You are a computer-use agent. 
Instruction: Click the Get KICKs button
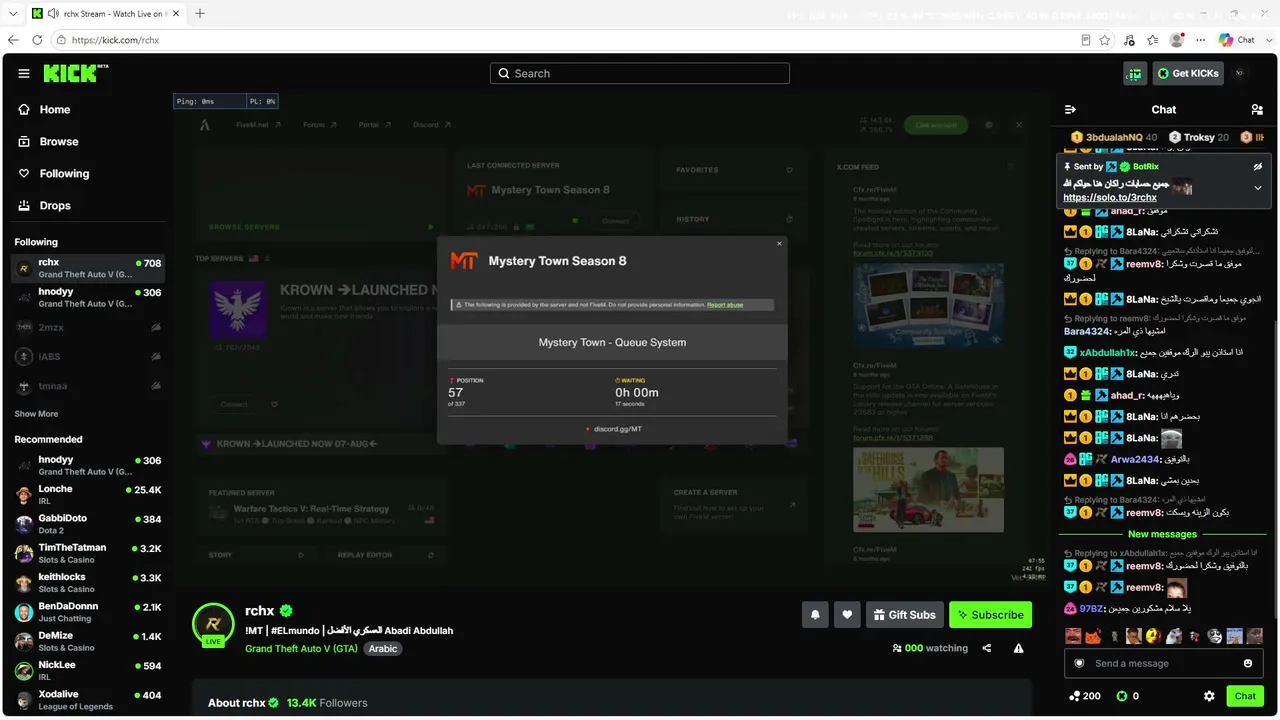point(1188,73)
